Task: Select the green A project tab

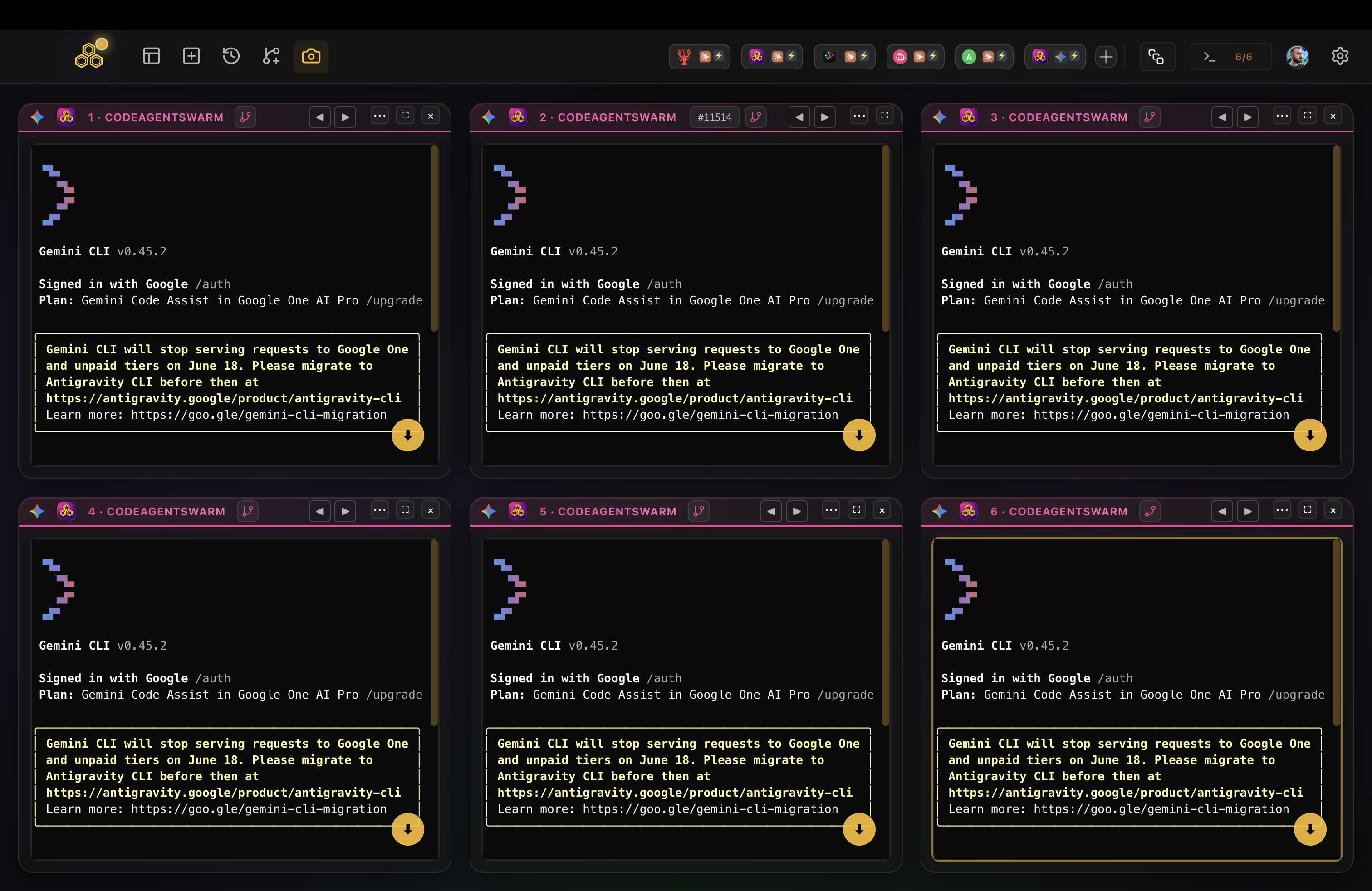Action: pos(984,56)
